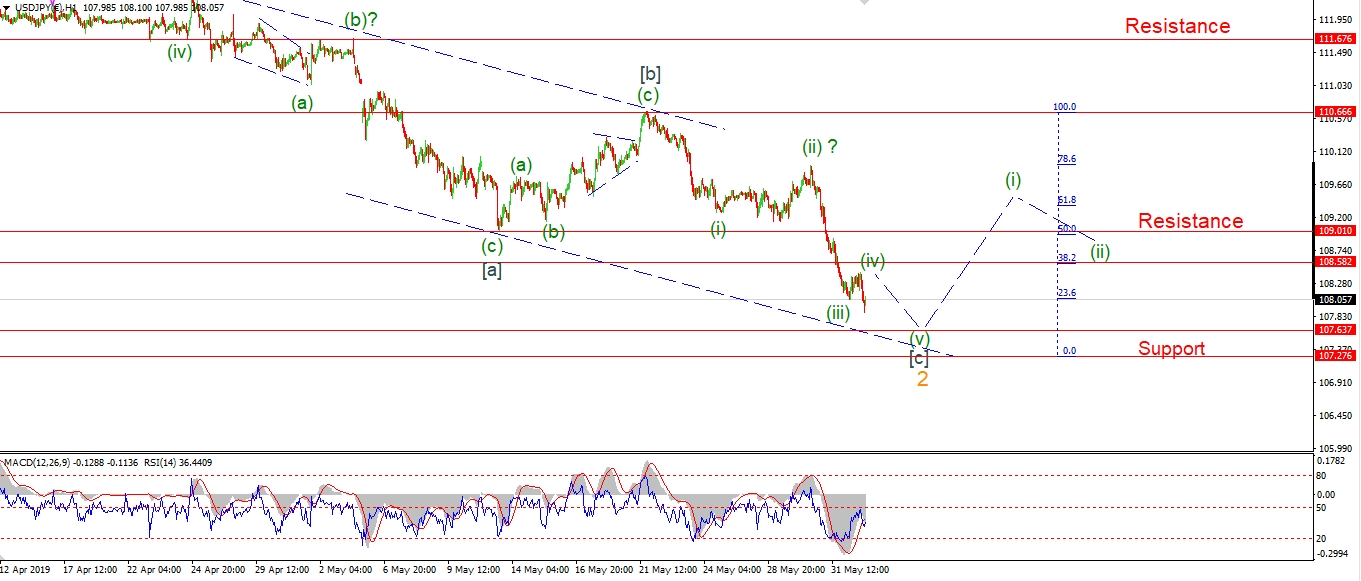Click the current price 108.057 label

pos(1337,299)
